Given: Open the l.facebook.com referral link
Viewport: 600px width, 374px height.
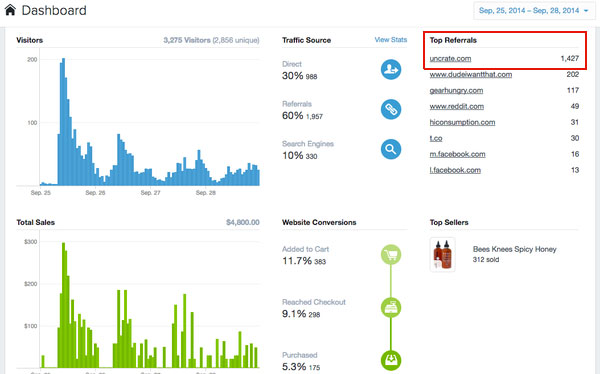Looking at the screenshot, I should (x=455, y=170).
